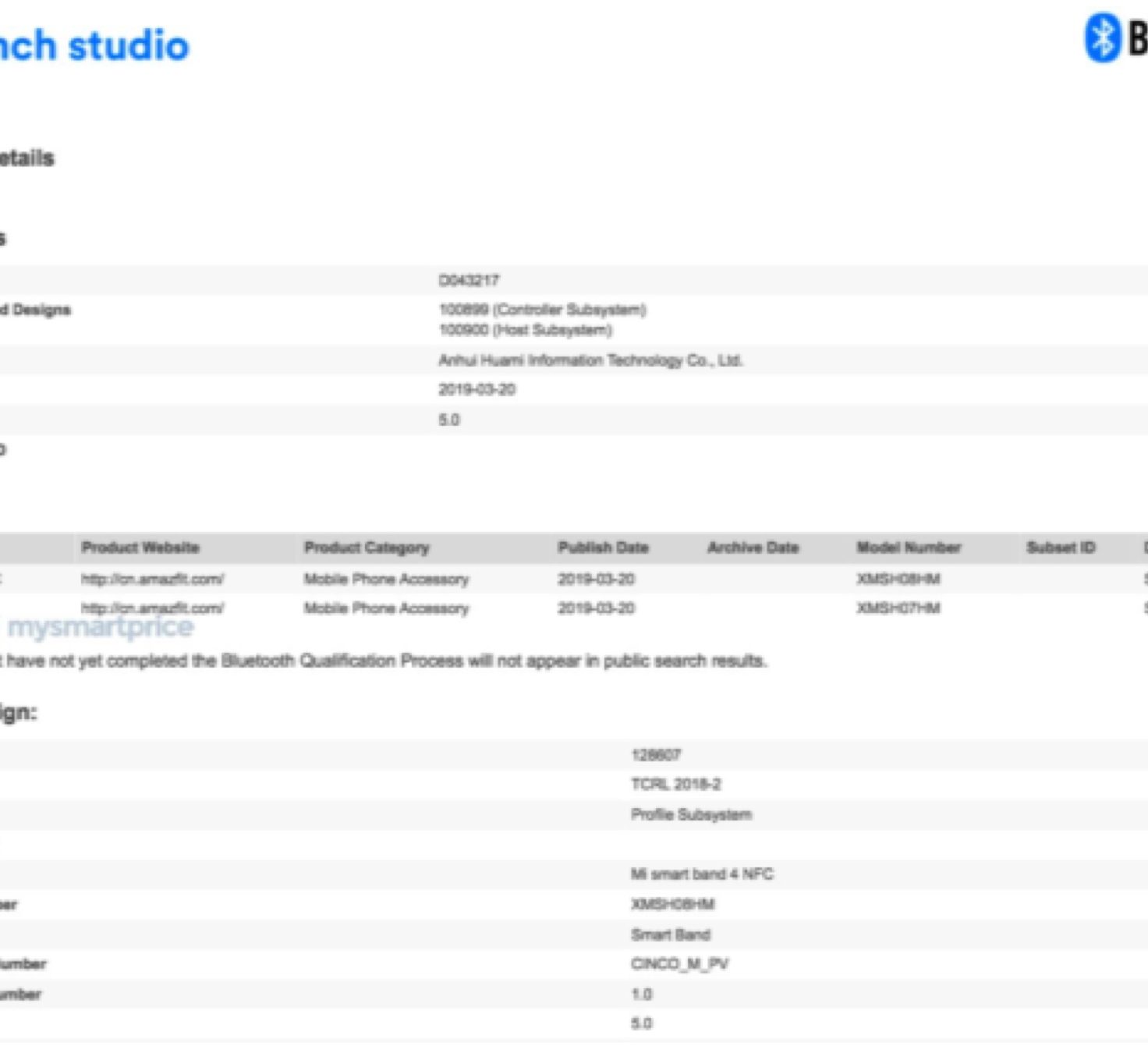This screenshot has width=1148, height=1049.
Task: Click the Publish Date column header
Action: click(603, 548)
